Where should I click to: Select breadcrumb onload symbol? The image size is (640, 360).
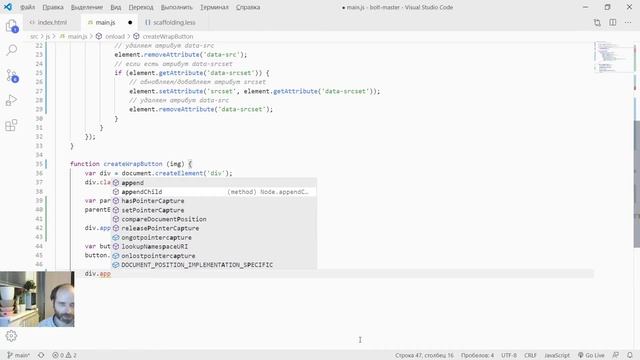110,36
